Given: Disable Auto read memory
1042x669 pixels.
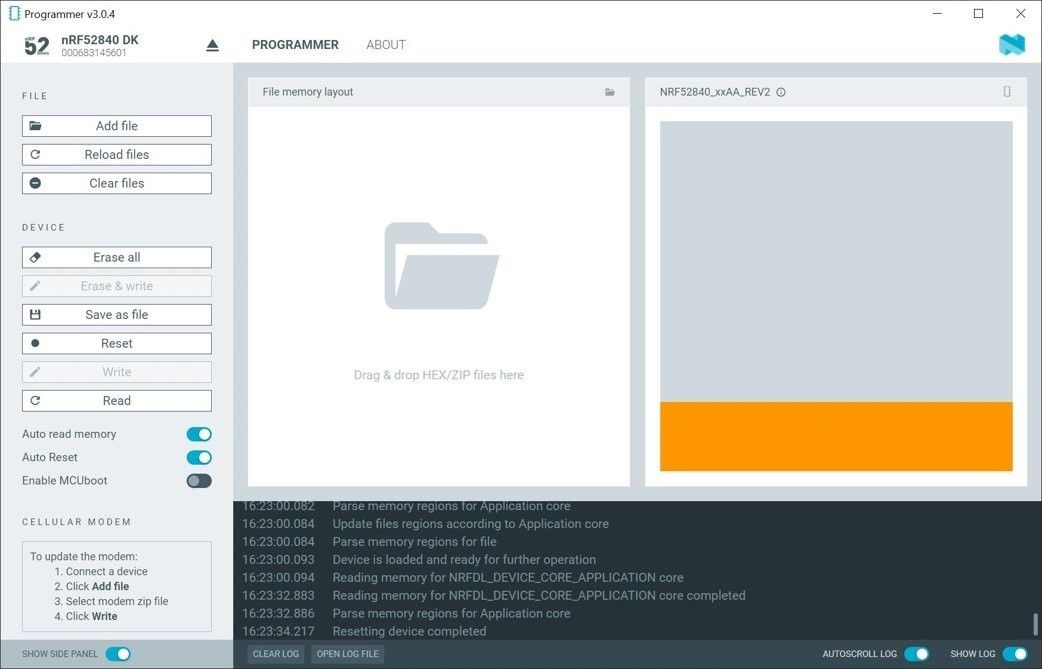Looking at the screenshot, I should [x=198, y=434].
